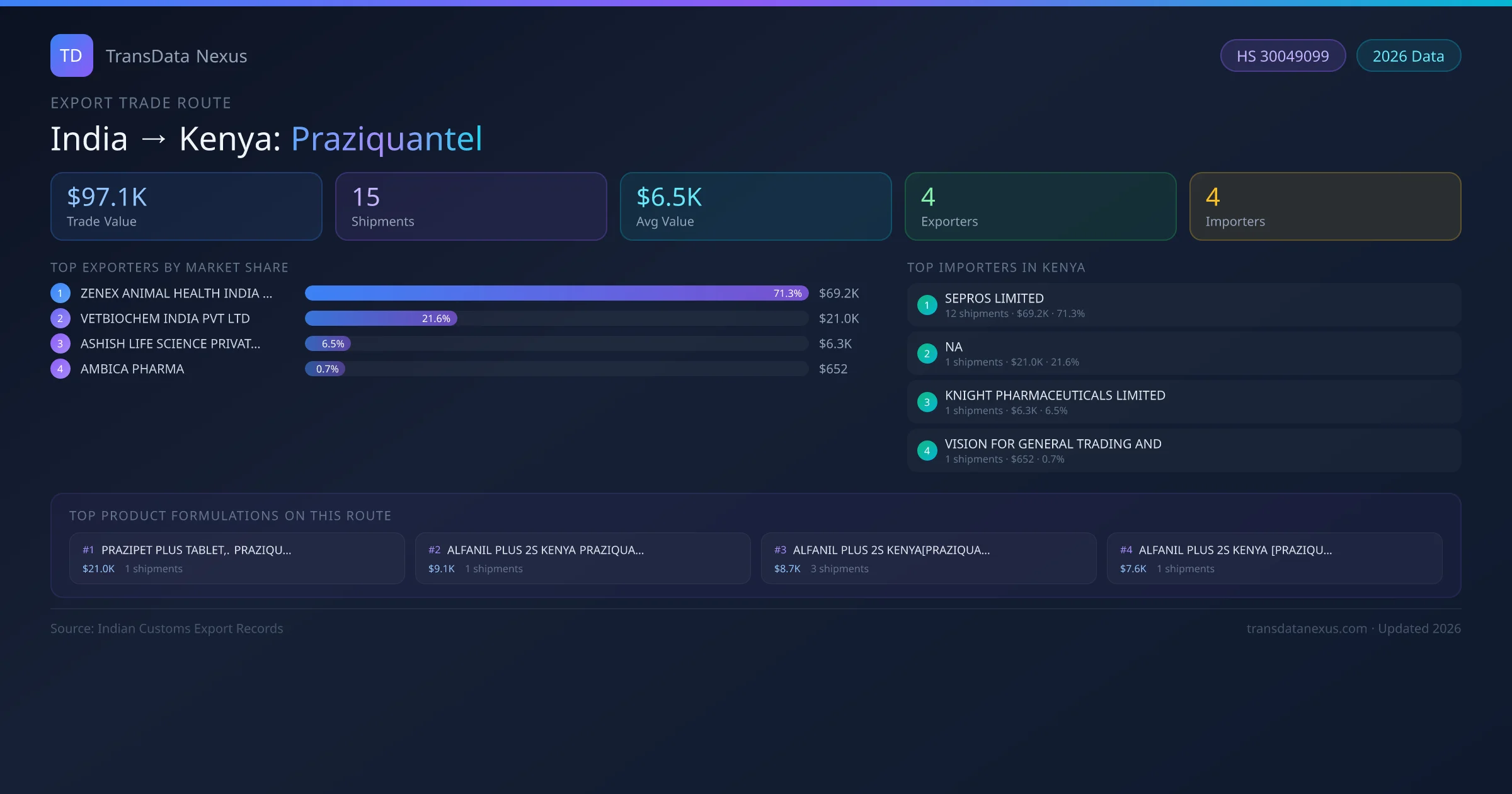This screenshot has width=1512, height=794.
Task: Click AMBICA PHARMA exporter name
Action: click(132, 369)
